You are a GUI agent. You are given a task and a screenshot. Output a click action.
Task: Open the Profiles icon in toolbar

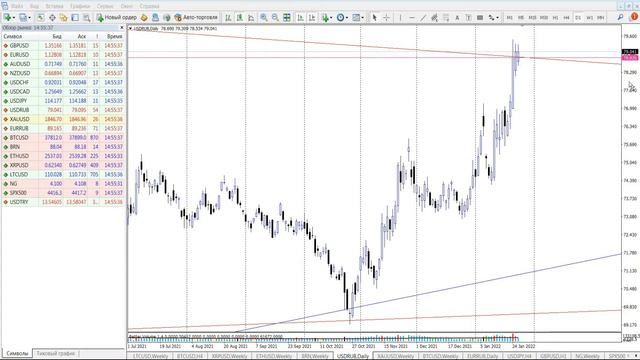(x=24, y=18)
